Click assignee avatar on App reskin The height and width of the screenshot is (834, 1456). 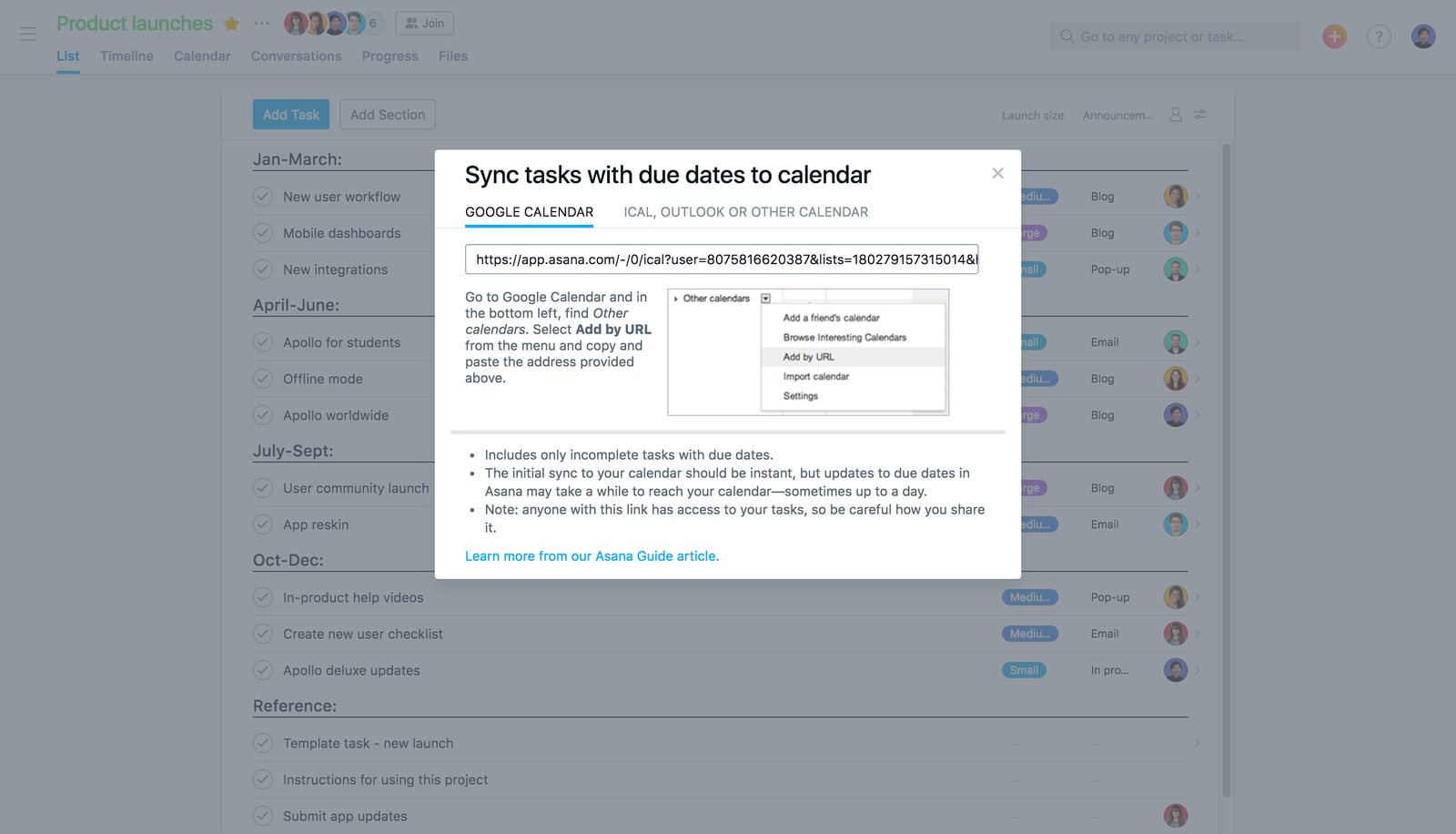[x=1176, y=524]
